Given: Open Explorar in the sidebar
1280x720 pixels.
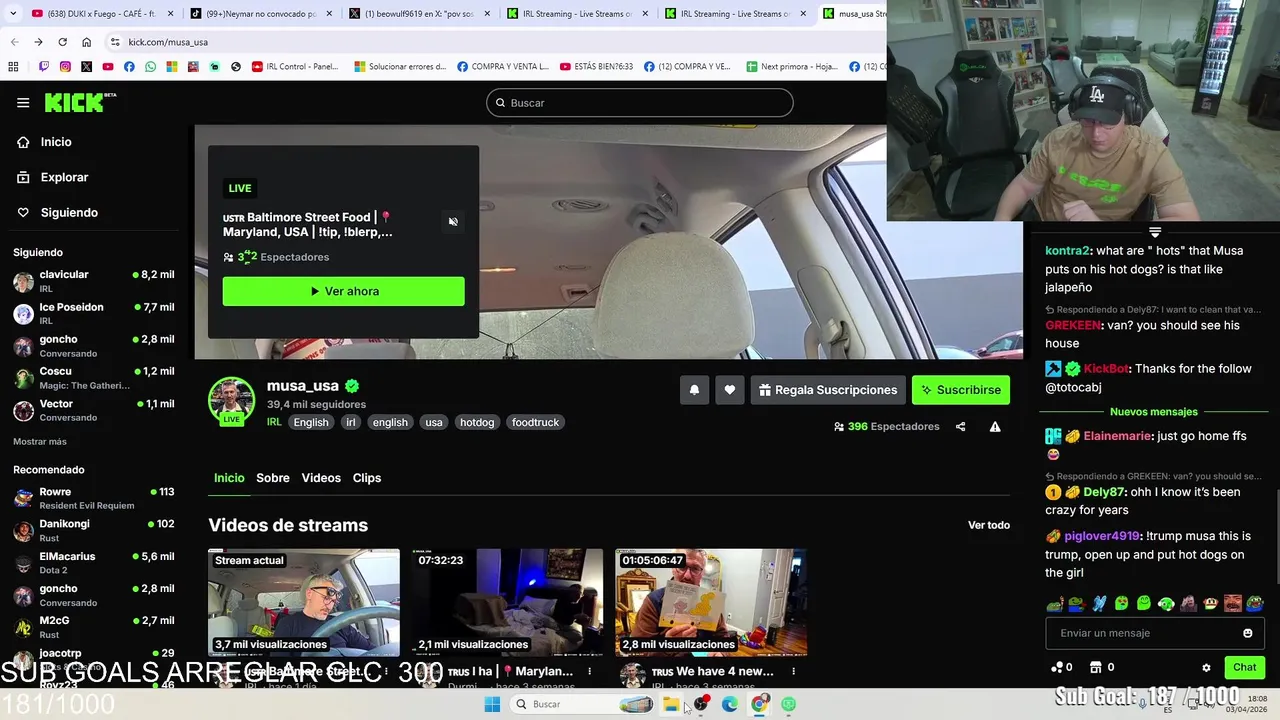Looking at the screenshot, I should [x=64, y=177].
